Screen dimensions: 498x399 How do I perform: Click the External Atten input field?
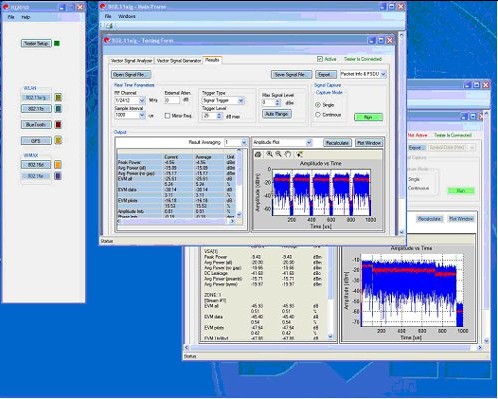tap(172, 100)
